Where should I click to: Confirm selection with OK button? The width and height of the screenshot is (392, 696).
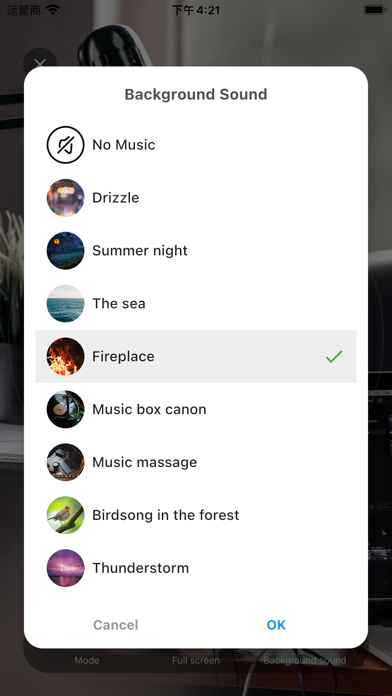(x=276, y=625)
